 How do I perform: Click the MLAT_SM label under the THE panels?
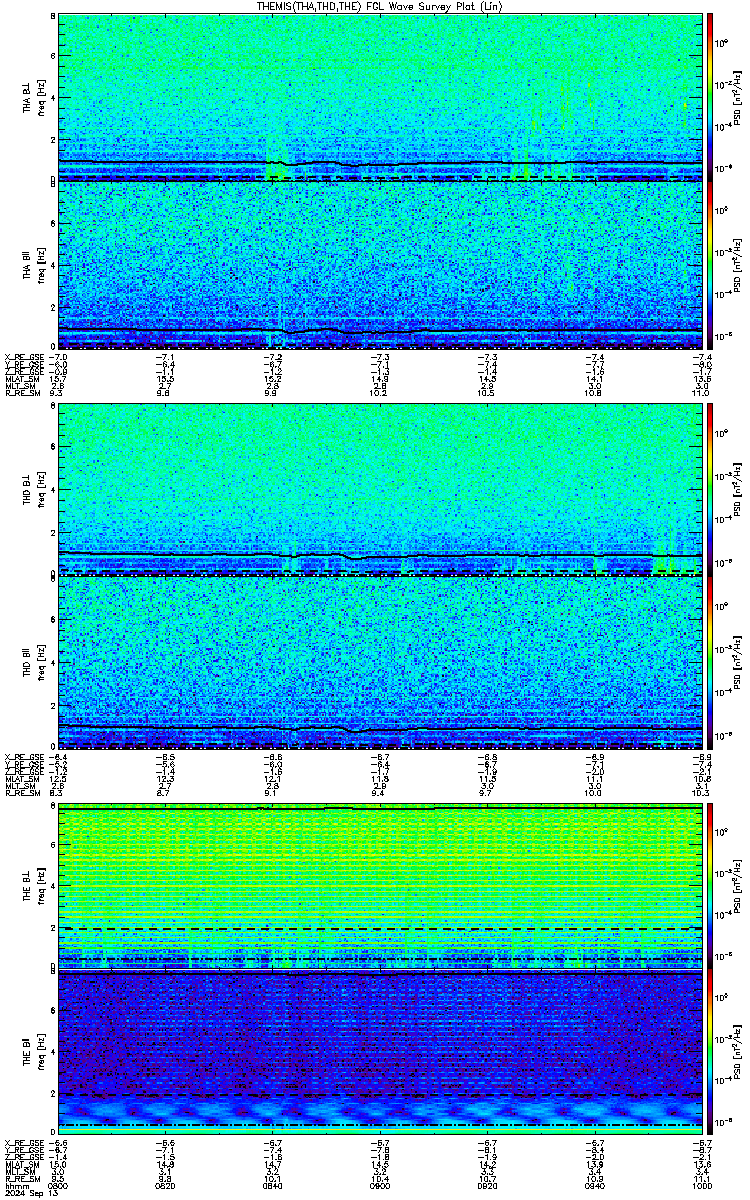pos(20,1165)
